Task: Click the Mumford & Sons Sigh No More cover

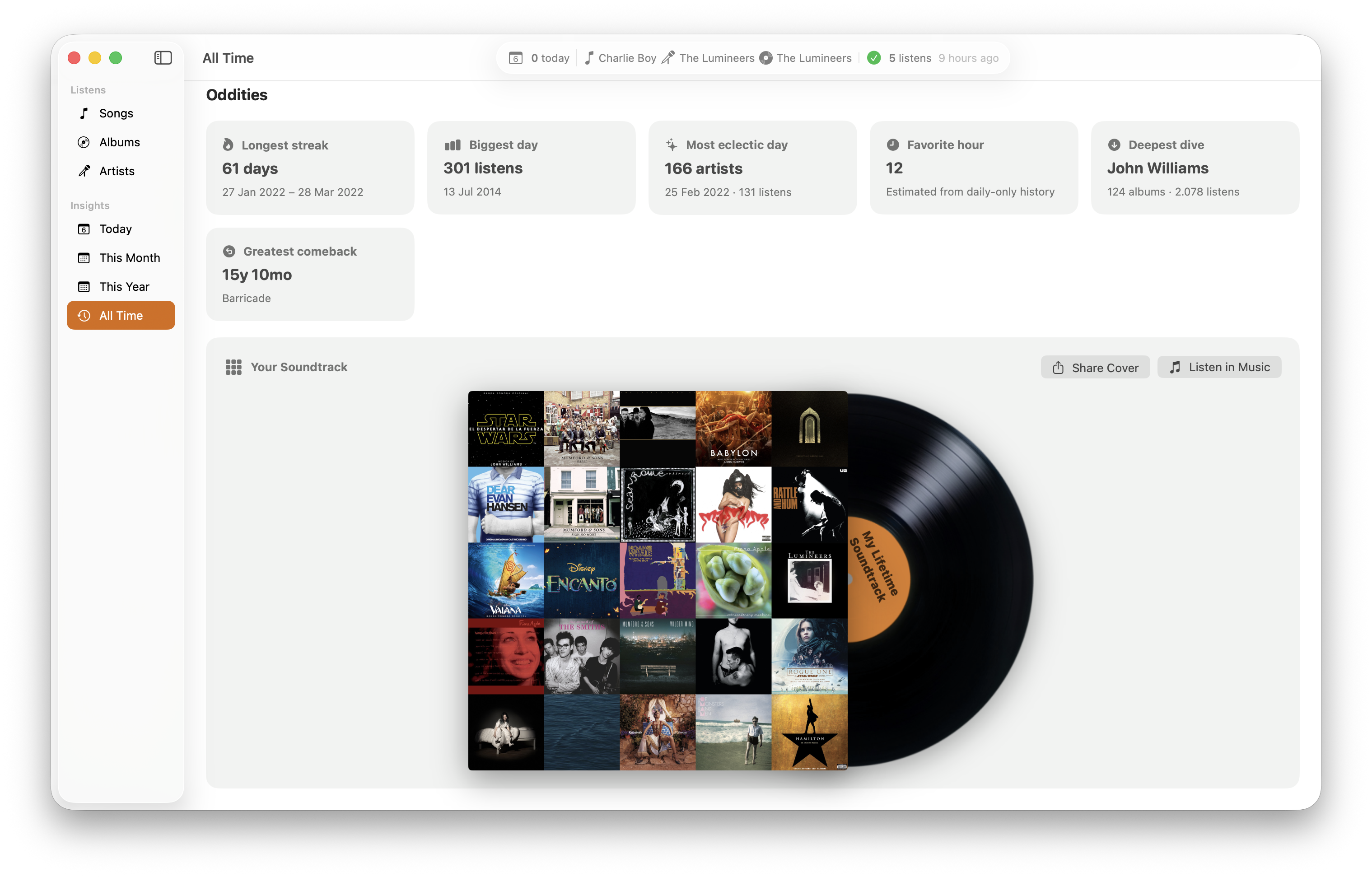Action: 582,504
